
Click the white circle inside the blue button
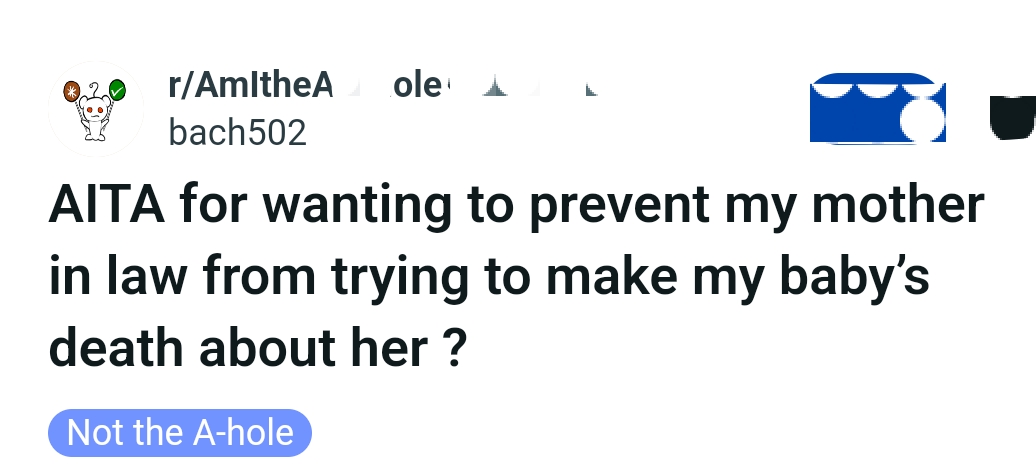919,119
